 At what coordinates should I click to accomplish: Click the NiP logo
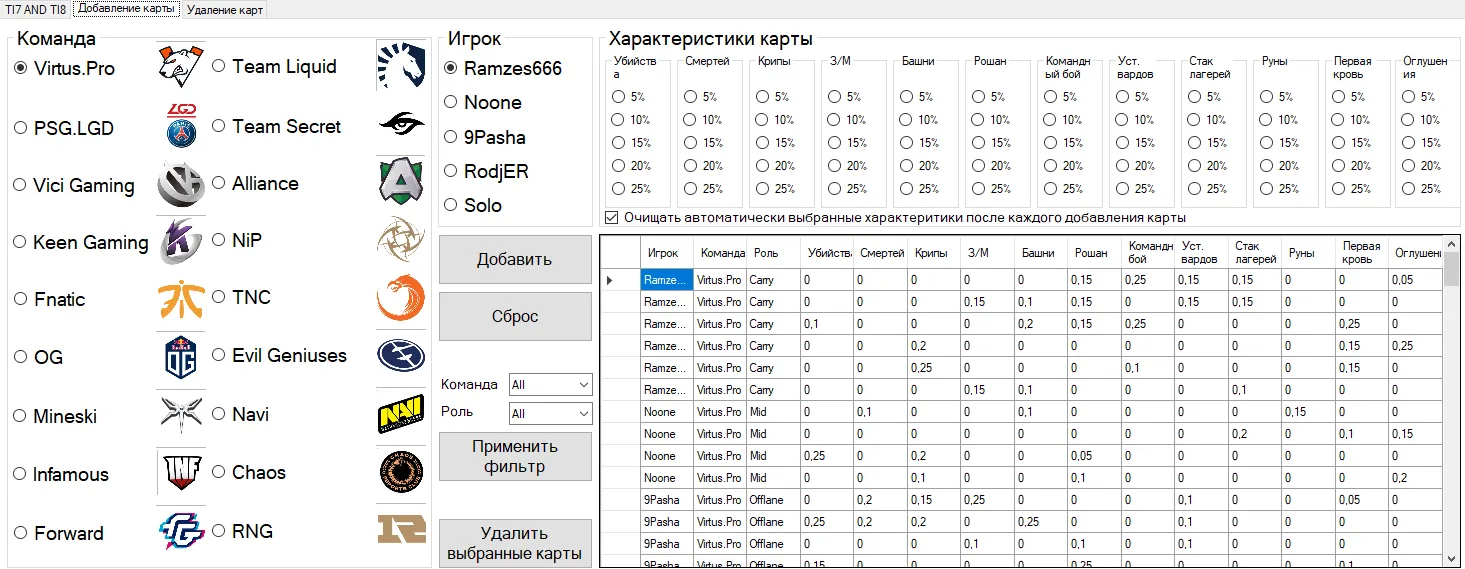(401, 239)
